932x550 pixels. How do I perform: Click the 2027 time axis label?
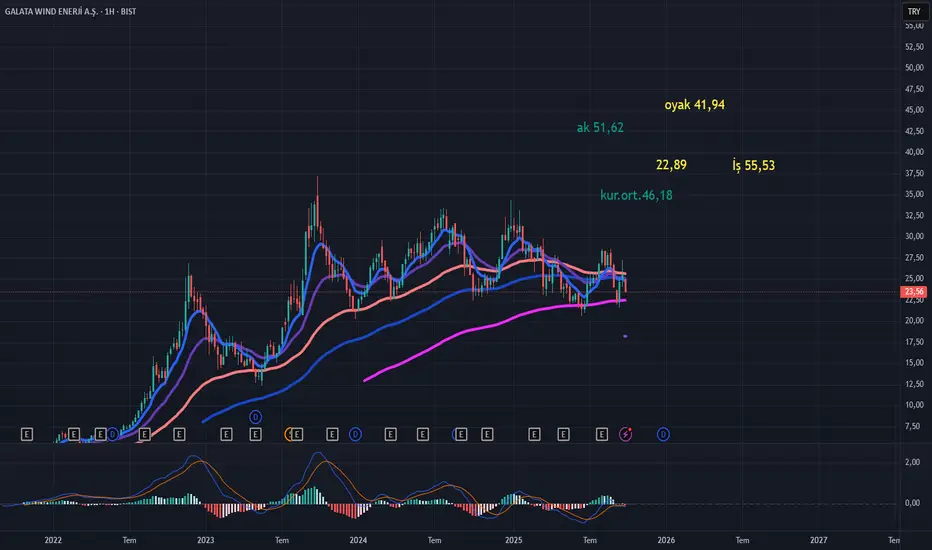pyautogui.click(x=818, y=540)
